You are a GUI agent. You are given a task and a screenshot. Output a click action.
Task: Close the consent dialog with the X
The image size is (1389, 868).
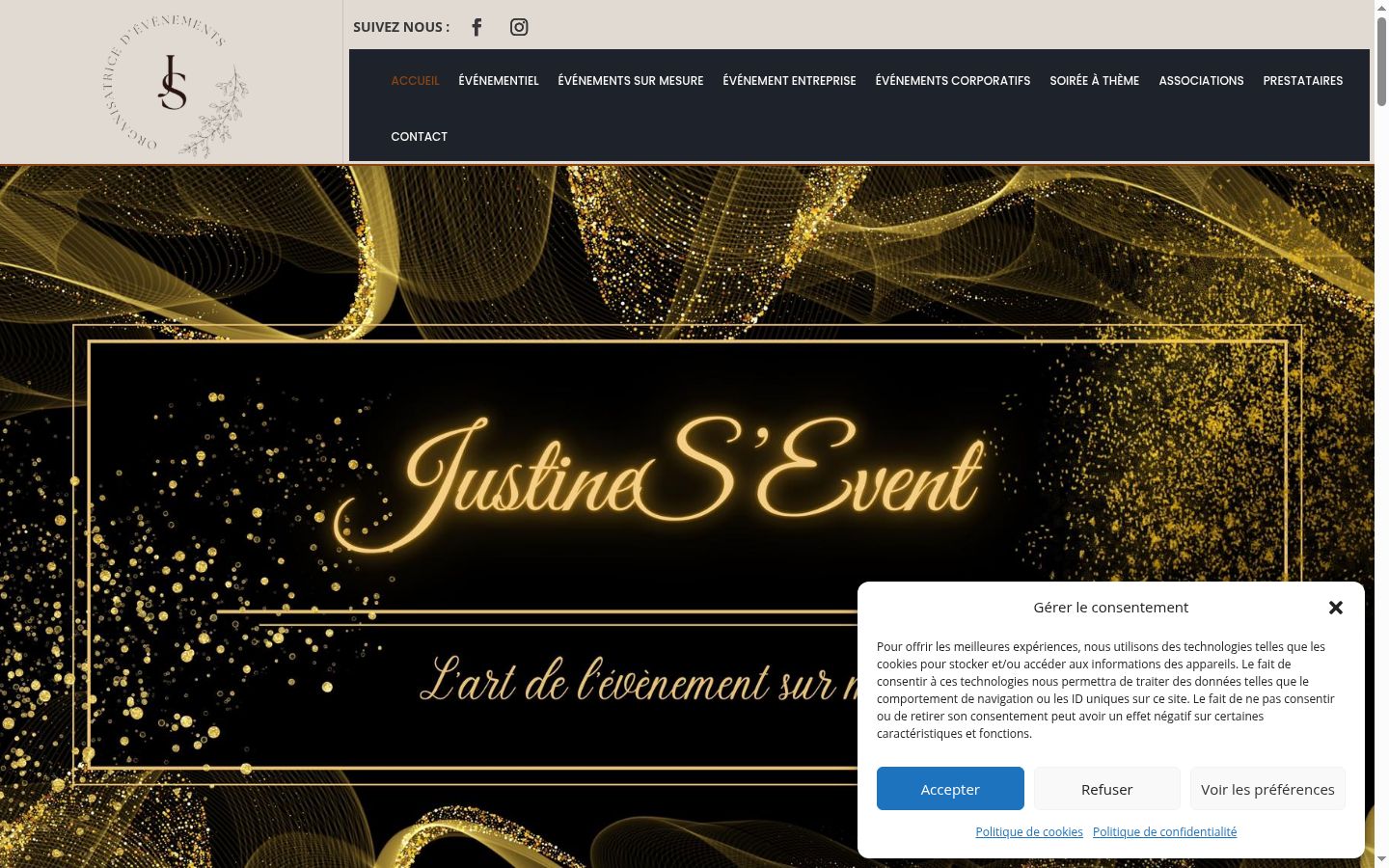click(x=1335, y=608)
